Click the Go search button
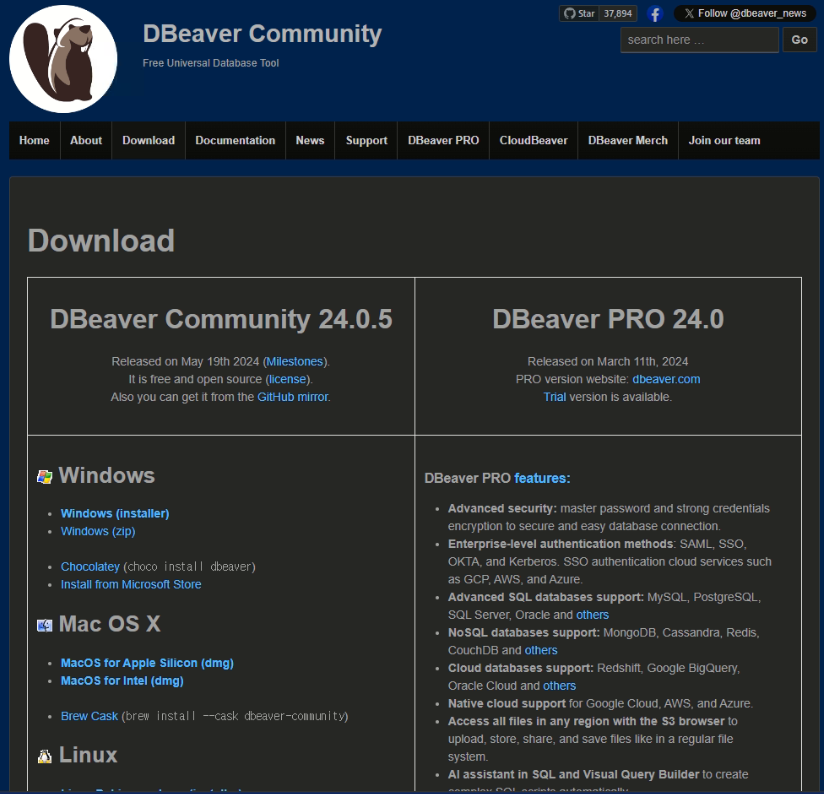Screen dimensions: 824x794 799,40
